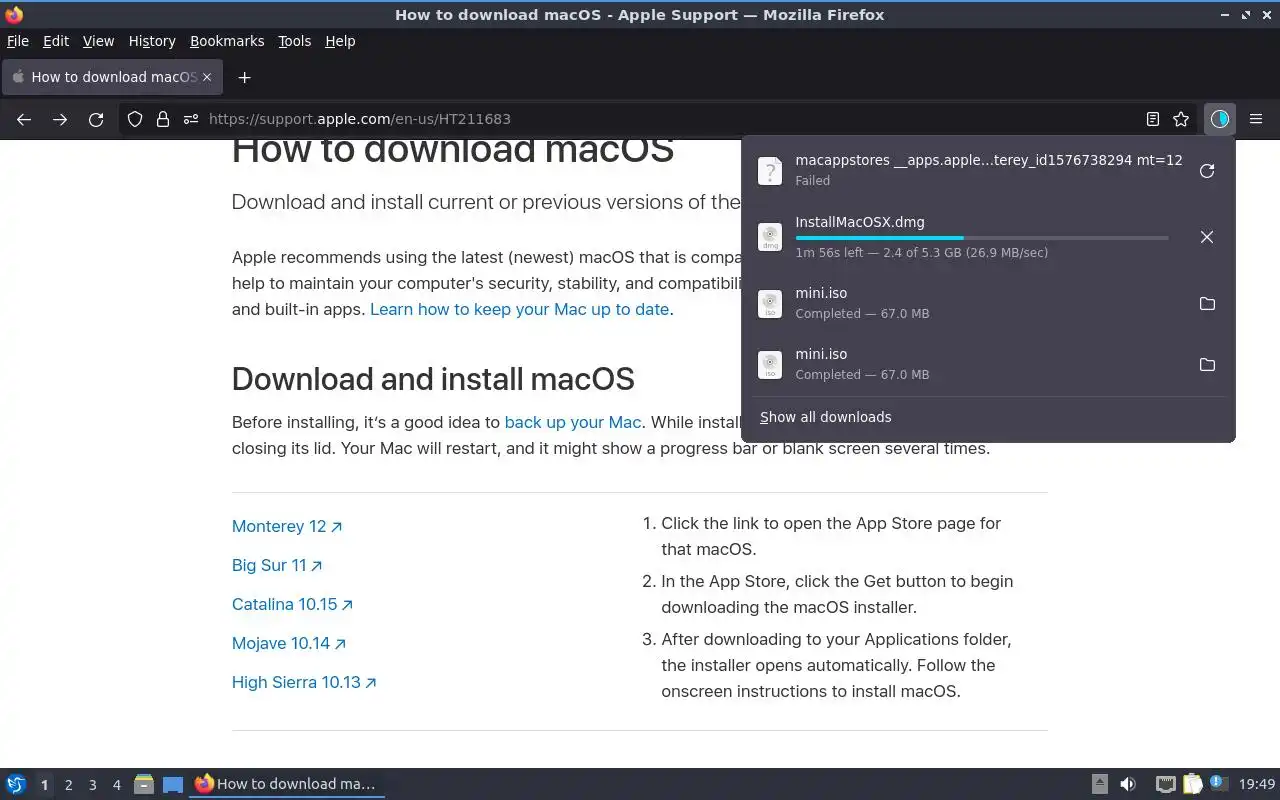Switch to workspace 4
Viewport: 1280px width, 800px height.
(x=116, y=785)
